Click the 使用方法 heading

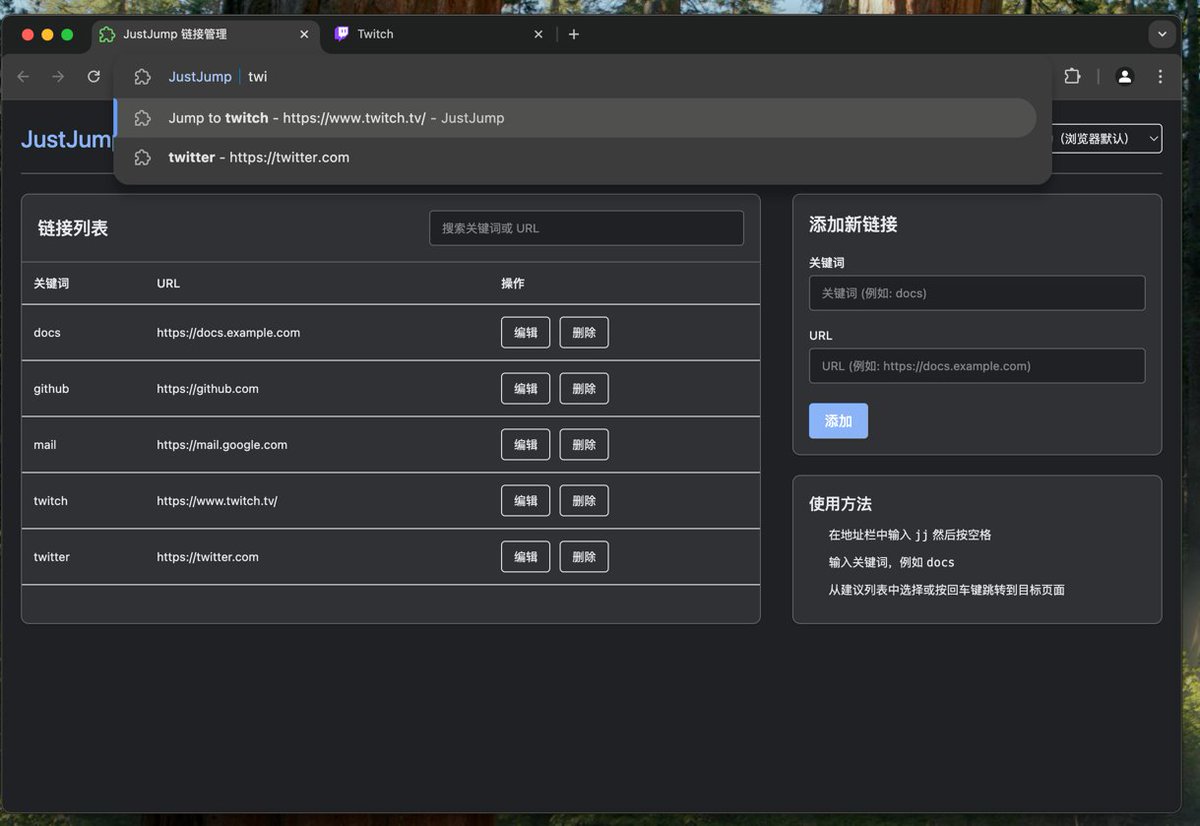tap(841, 504)
